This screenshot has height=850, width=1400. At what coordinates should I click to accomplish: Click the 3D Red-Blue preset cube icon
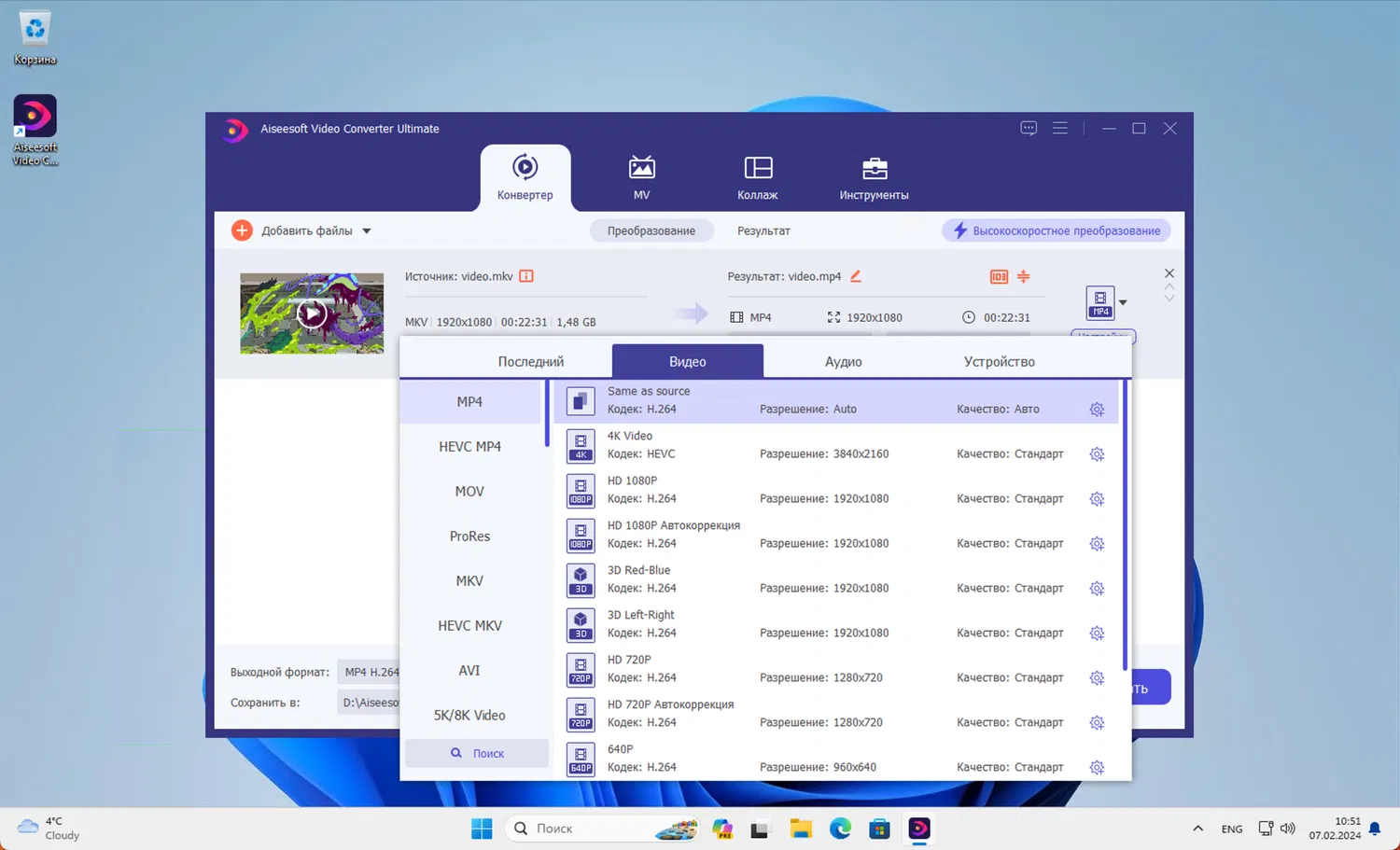[581, 580]
